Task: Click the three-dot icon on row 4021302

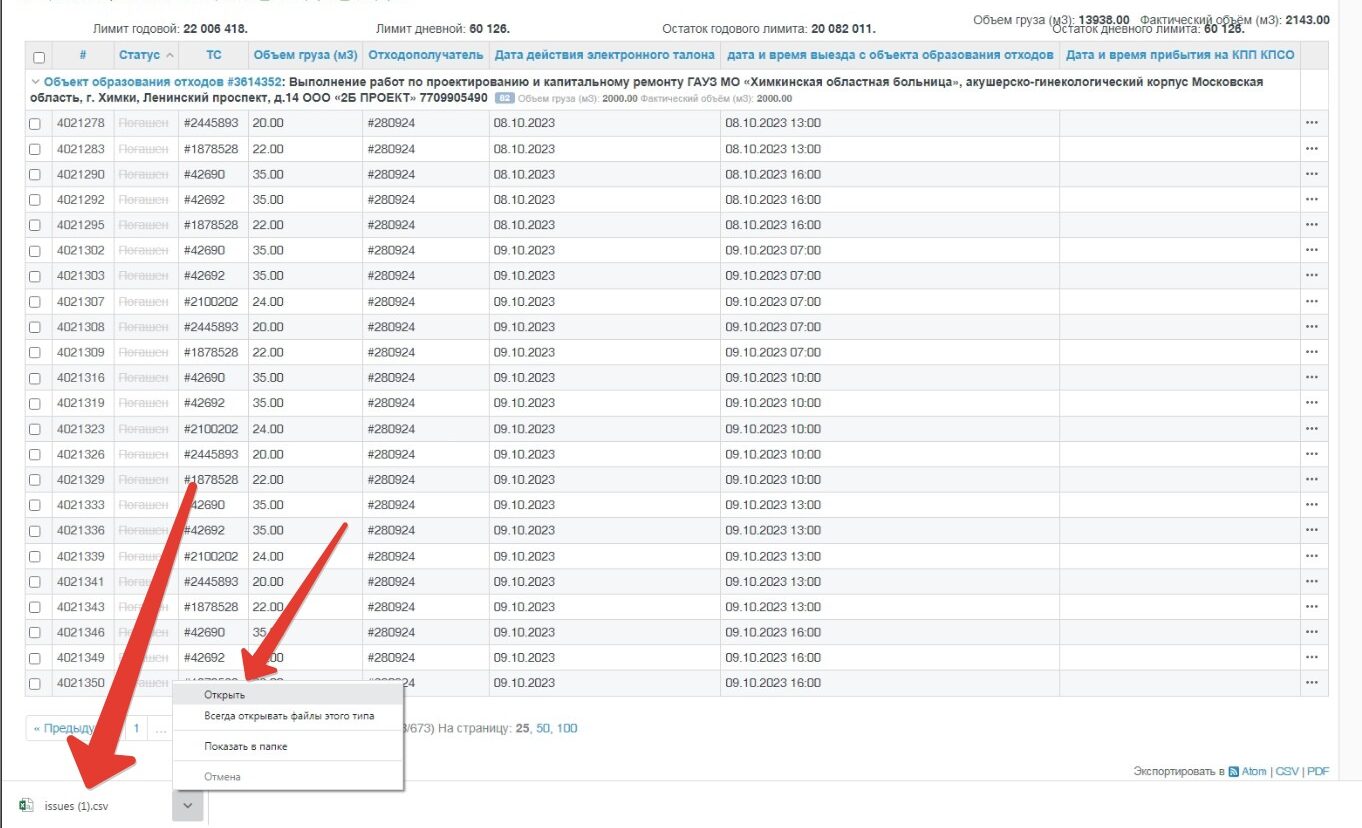Action: click(x=1312, y=250)
